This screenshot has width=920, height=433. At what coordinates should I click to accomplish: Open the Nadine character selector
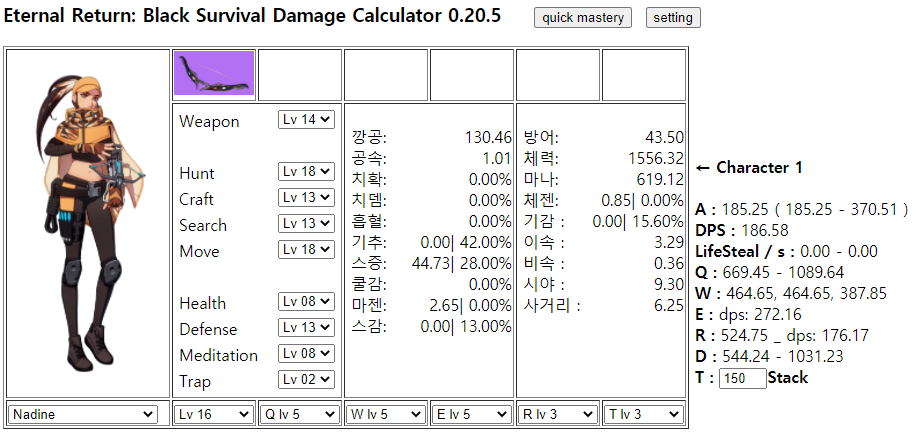pos(83,414)
